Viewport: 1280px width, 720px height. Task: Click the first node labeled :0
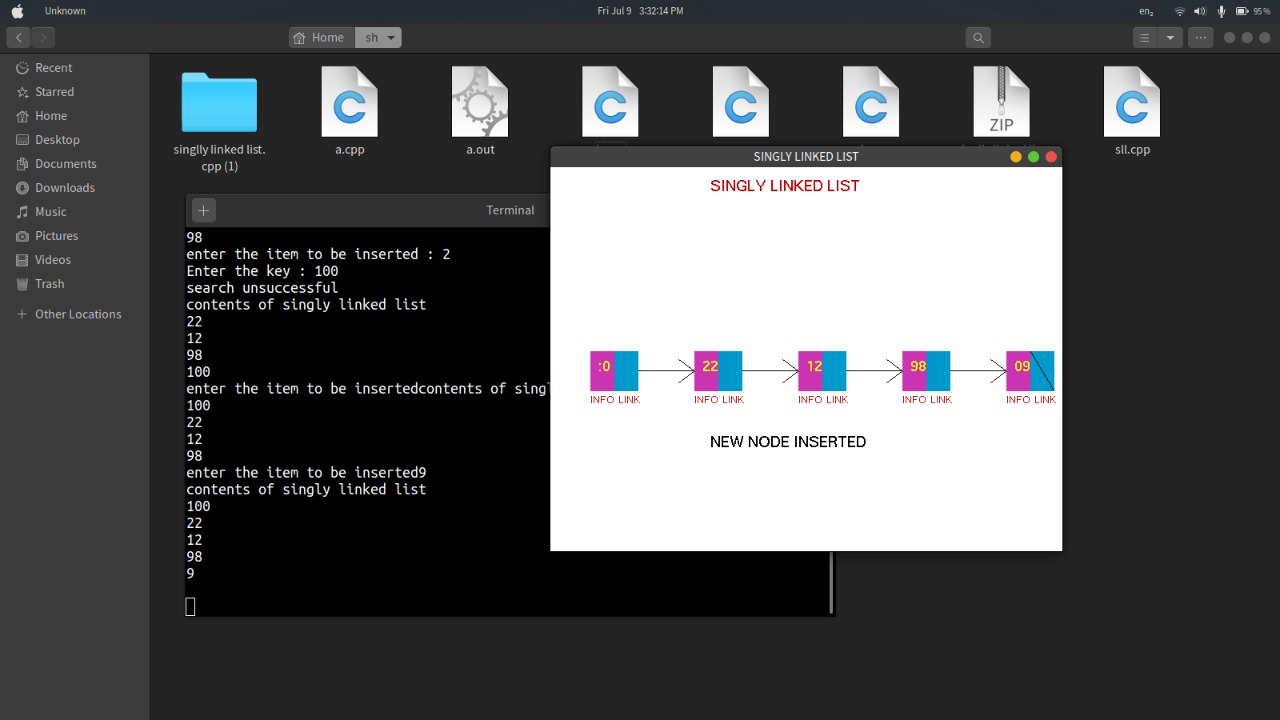tap(614, 371)
